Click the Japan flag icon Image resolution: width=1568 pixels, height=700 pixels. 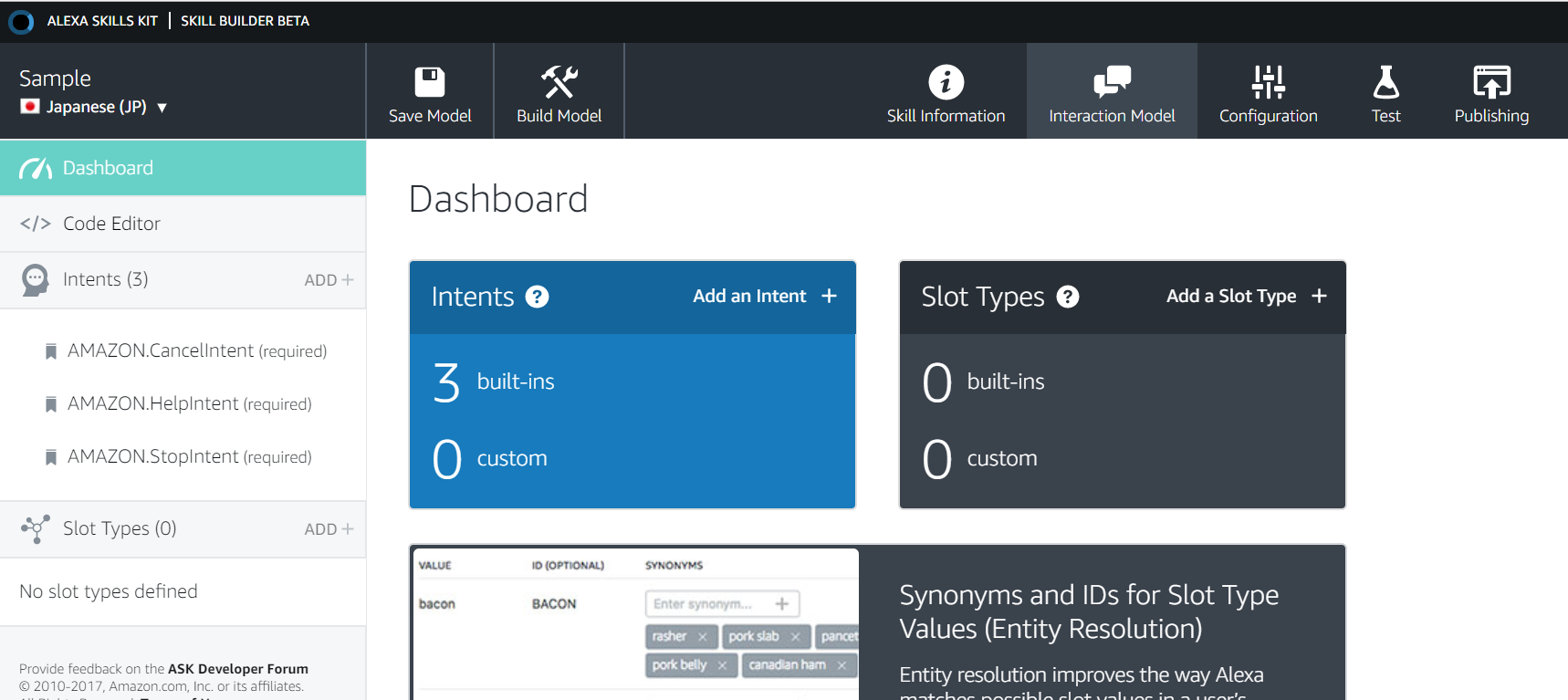[x=30, y=107]
